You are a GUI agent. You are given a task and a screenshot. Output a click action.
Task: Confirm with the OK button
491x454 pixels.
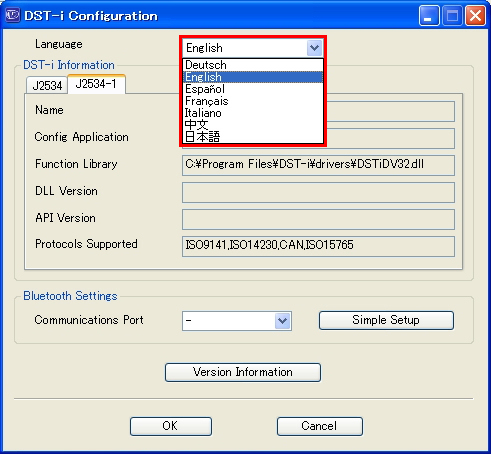[171, 426]
